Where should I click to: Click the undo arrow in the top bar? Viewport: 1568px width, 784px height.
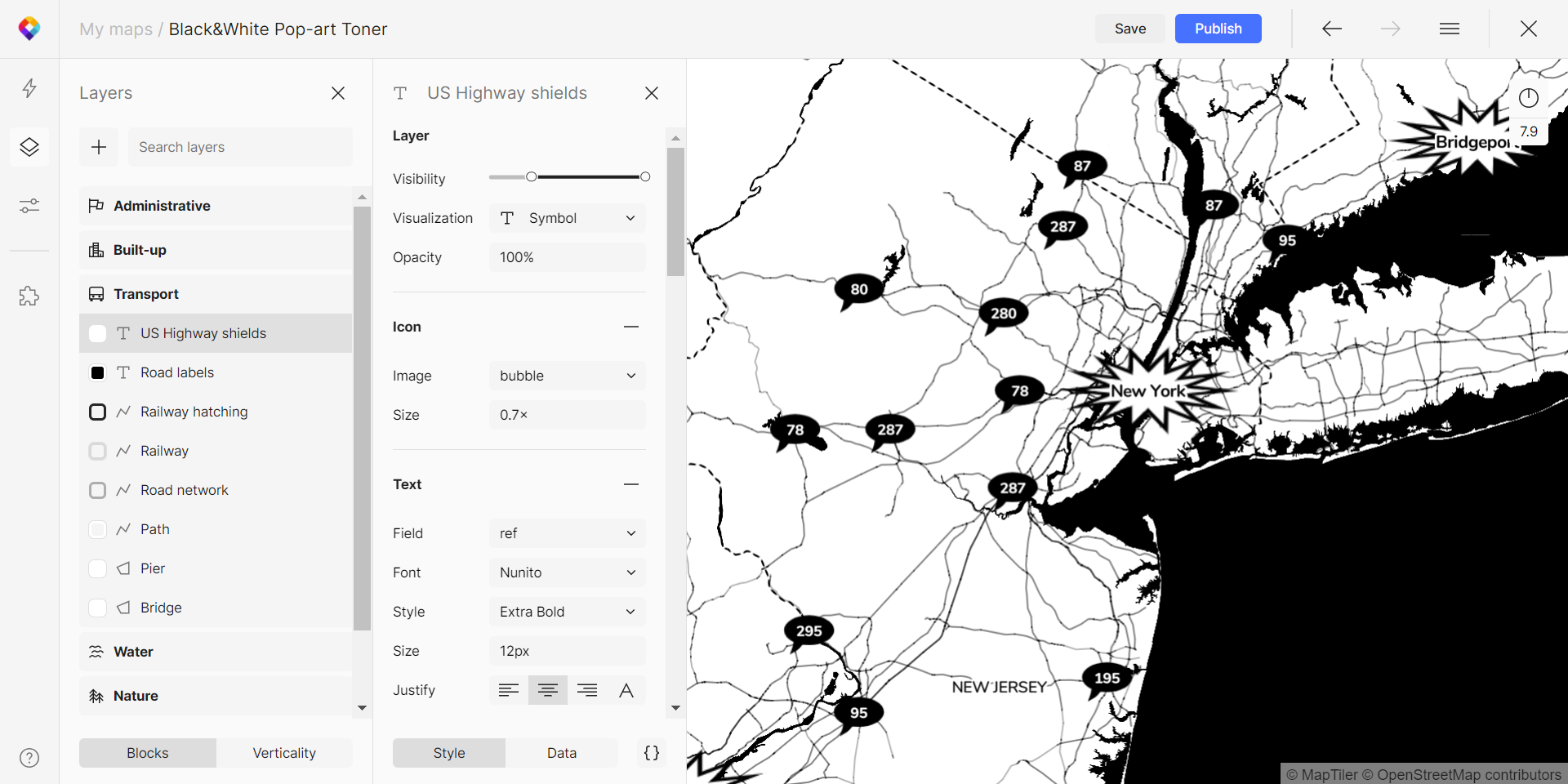coord(1330,29)
